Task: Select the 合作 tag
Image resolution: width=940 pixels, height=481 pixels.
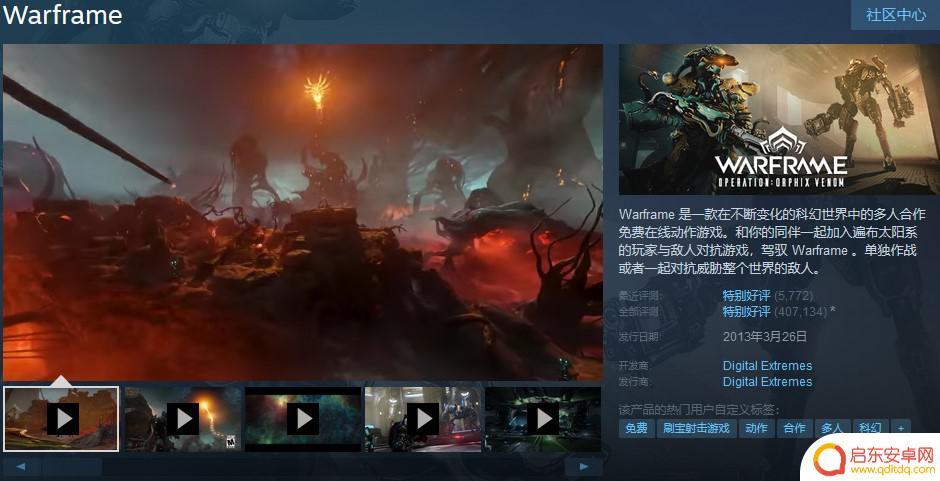Action: pos(794,428)
